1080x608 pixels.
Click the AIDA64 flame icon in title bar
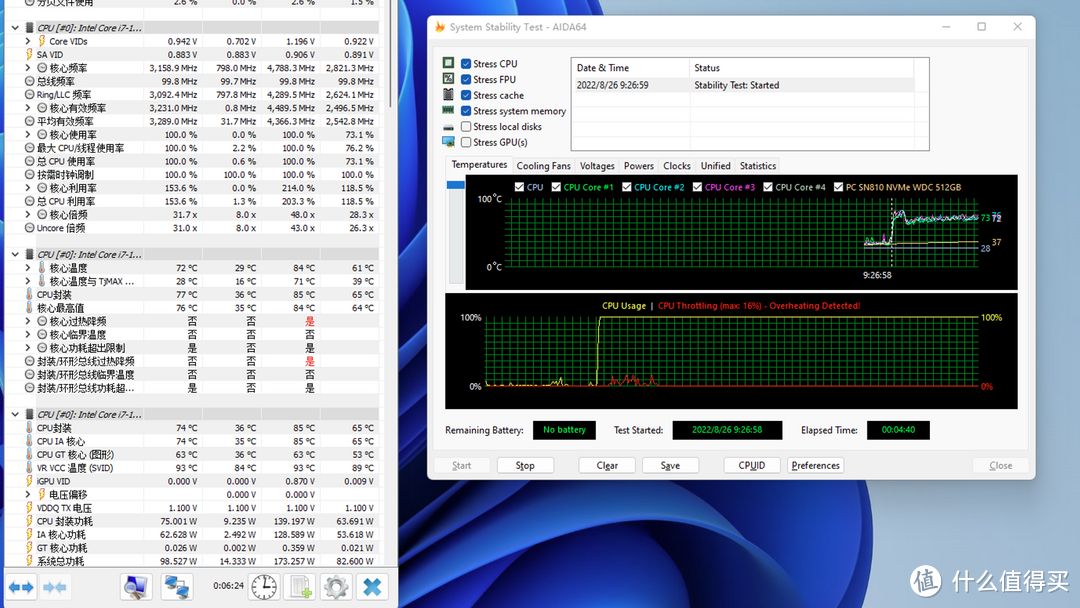click(440, 27)
